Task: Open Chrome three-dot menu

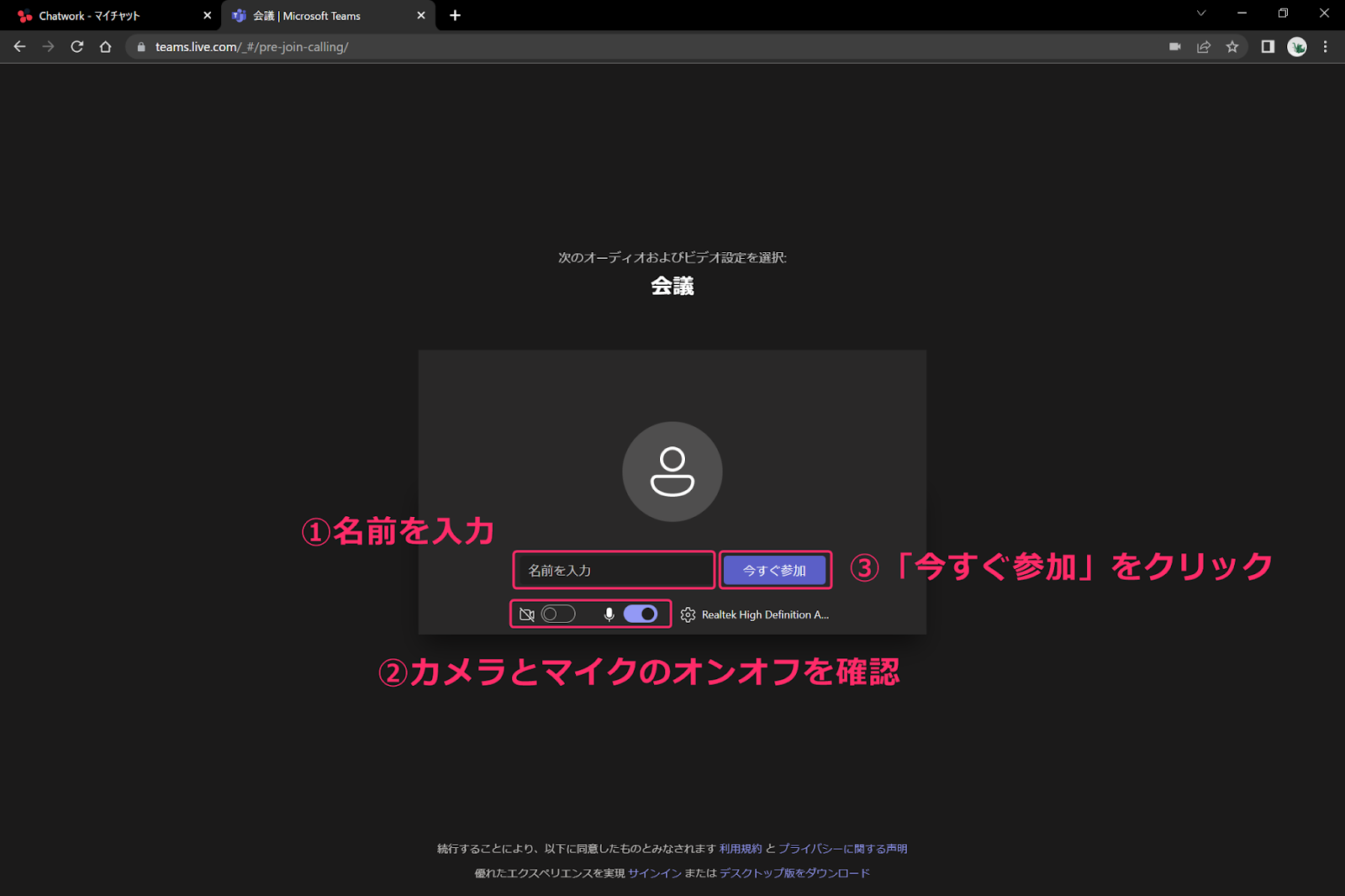Action: coord(1326,47)
